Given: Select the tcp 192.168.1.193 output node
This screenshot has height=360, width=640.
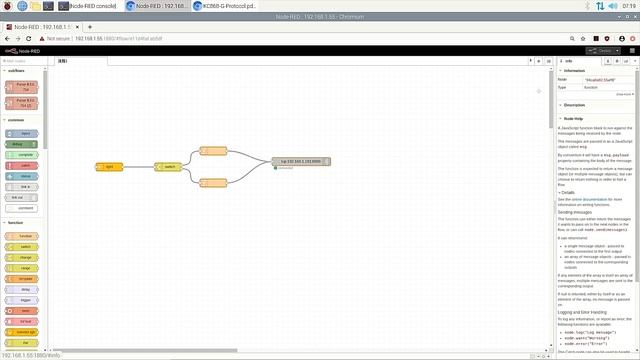Looking at the screenshot, I should tap(301, 161).
